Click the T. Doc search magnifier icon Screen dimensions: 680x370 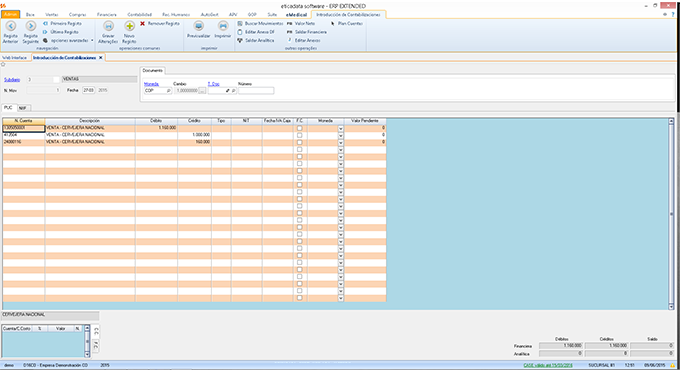click(x=234, y=91)
